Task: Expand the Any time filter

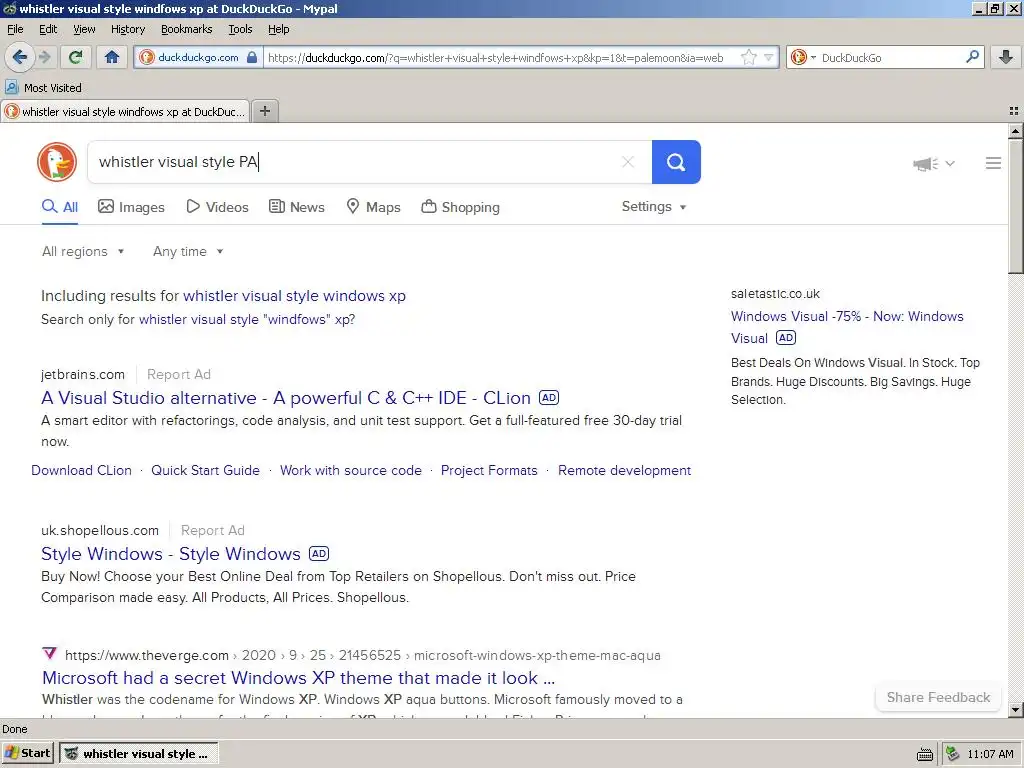Action: point(188,251)
